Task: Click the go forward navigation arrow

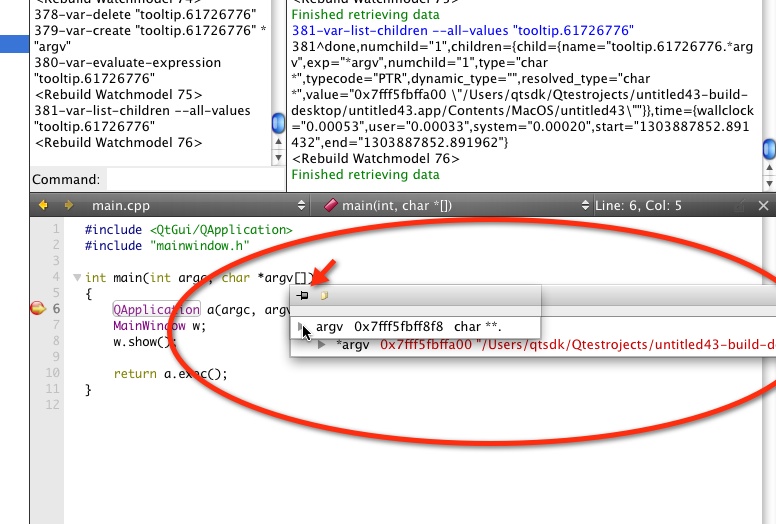Action: click(x=68, y=205)
